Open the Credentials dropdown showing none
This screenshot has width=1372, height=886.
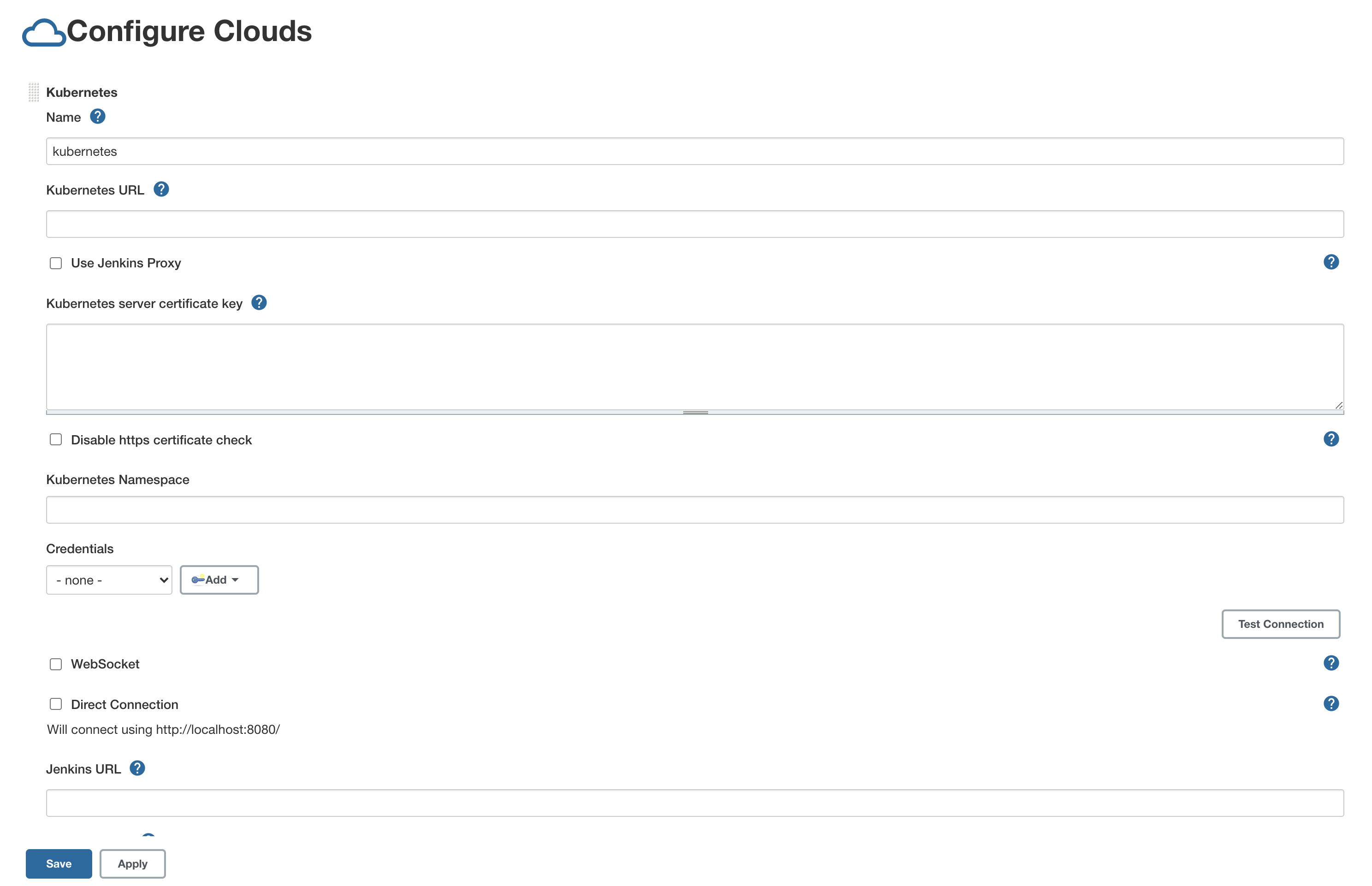(109, 580)
